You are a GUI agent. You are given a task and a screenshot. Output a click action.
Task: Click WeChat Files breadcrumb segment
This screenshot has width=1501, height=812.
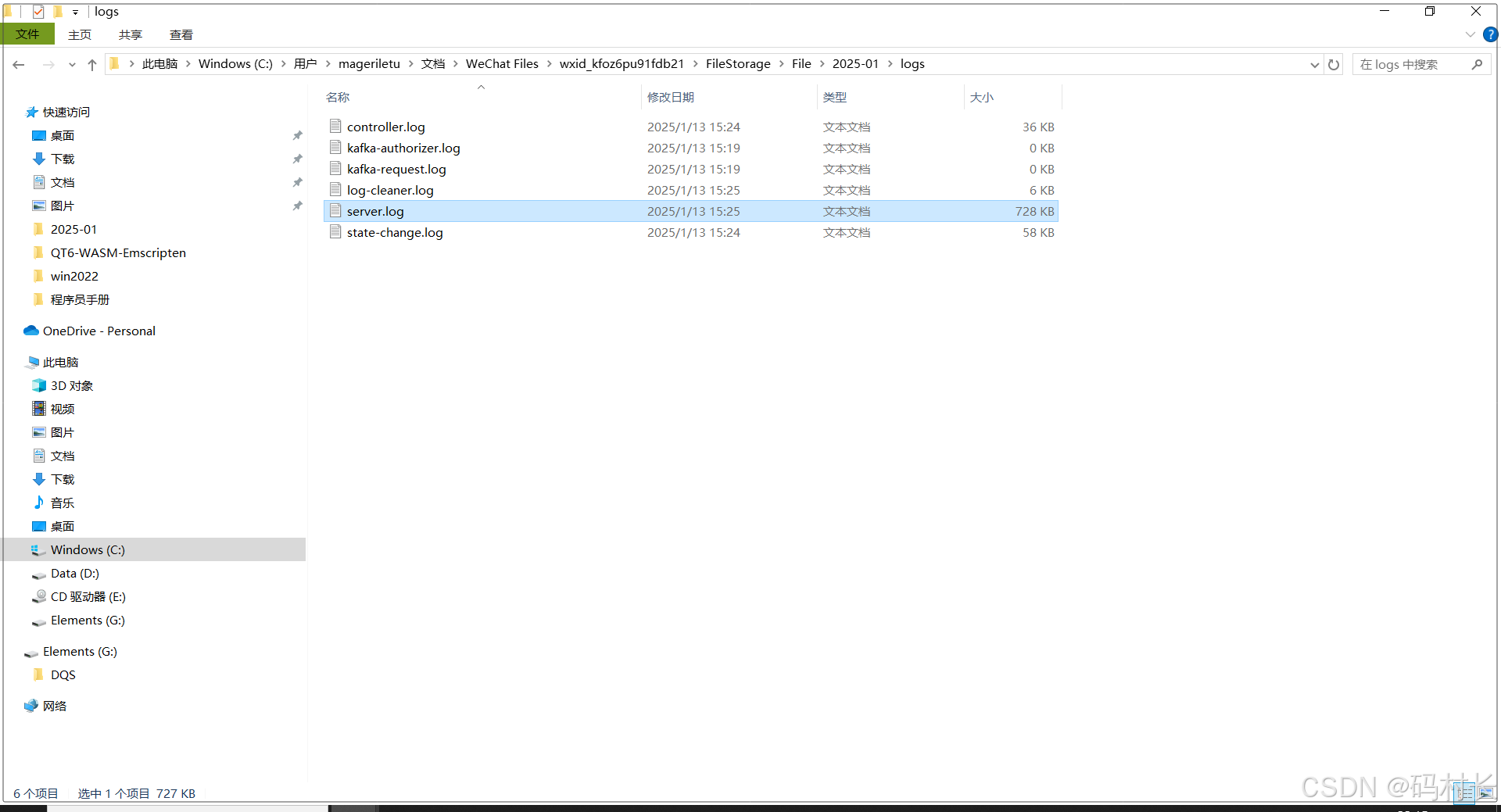coord(502,64)
